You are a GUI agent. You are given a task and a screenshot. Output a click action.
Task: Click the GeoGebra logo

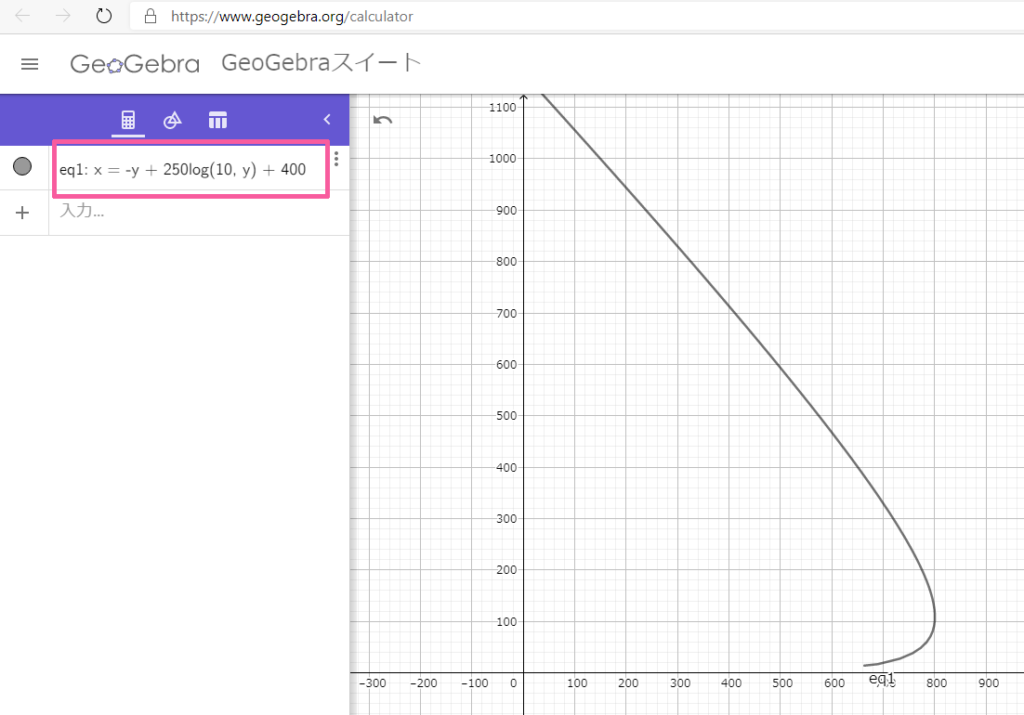[x=135, y=64]
